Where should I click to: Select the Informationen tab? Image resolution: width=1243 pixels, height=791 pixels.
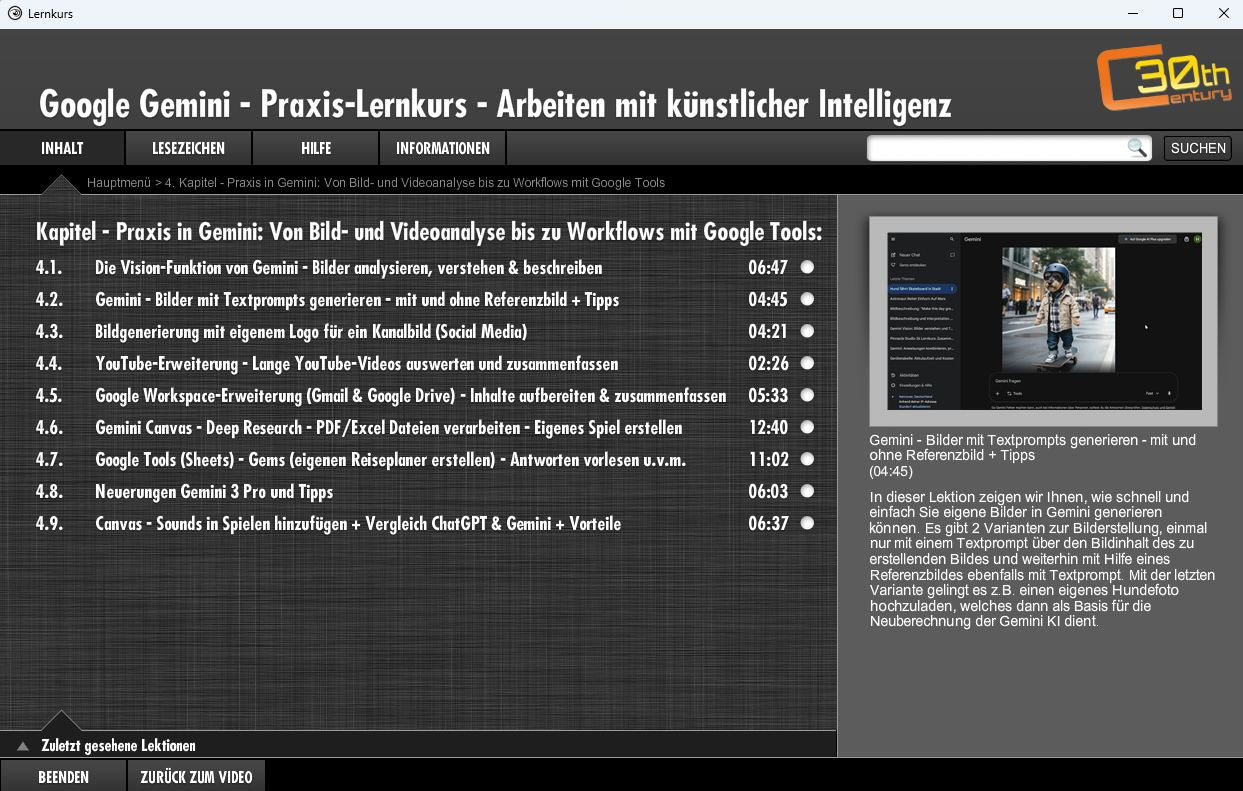click(442, 148)
